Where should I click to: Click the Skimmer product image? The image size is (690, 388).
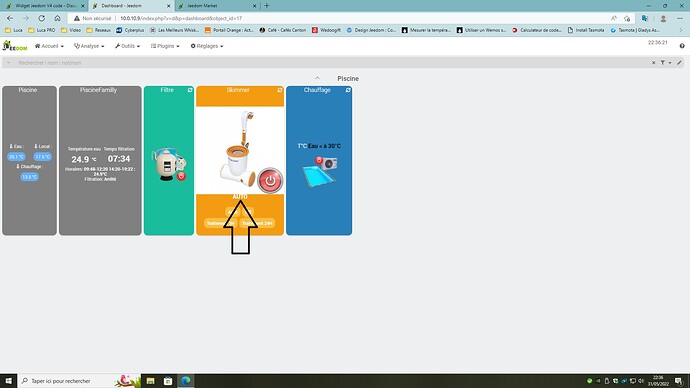click(238, 149)
